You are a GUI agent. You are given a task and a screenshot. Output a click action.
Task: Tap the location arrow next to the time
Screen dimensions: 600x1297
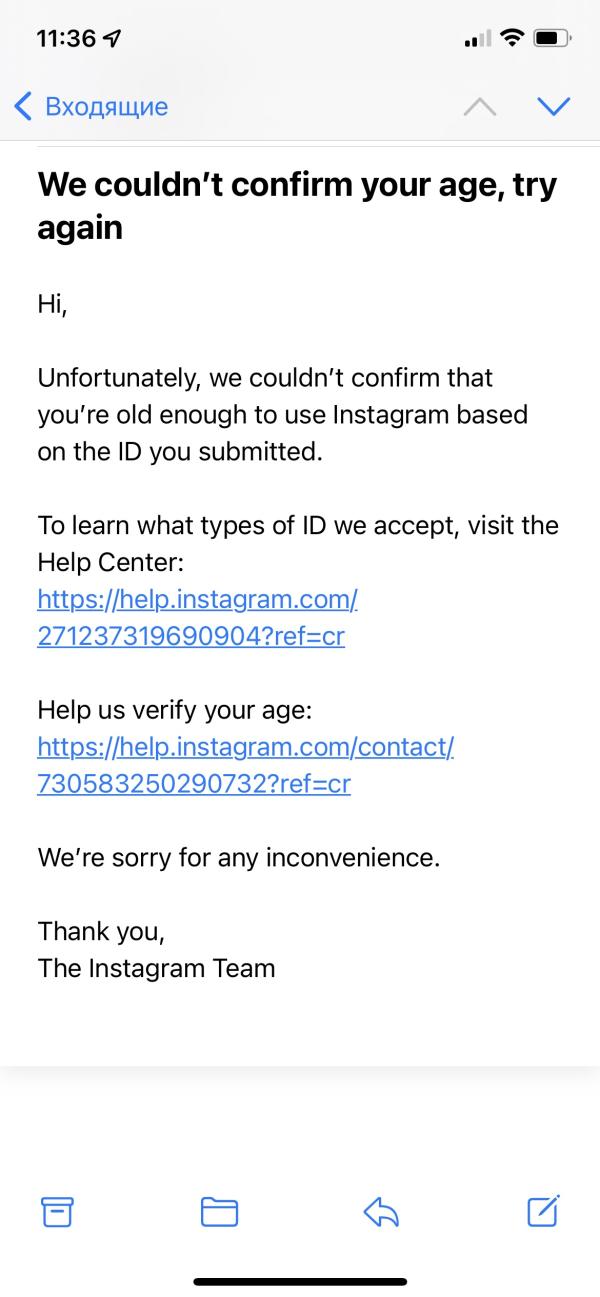pyautogui.click(x=113, y=38)
